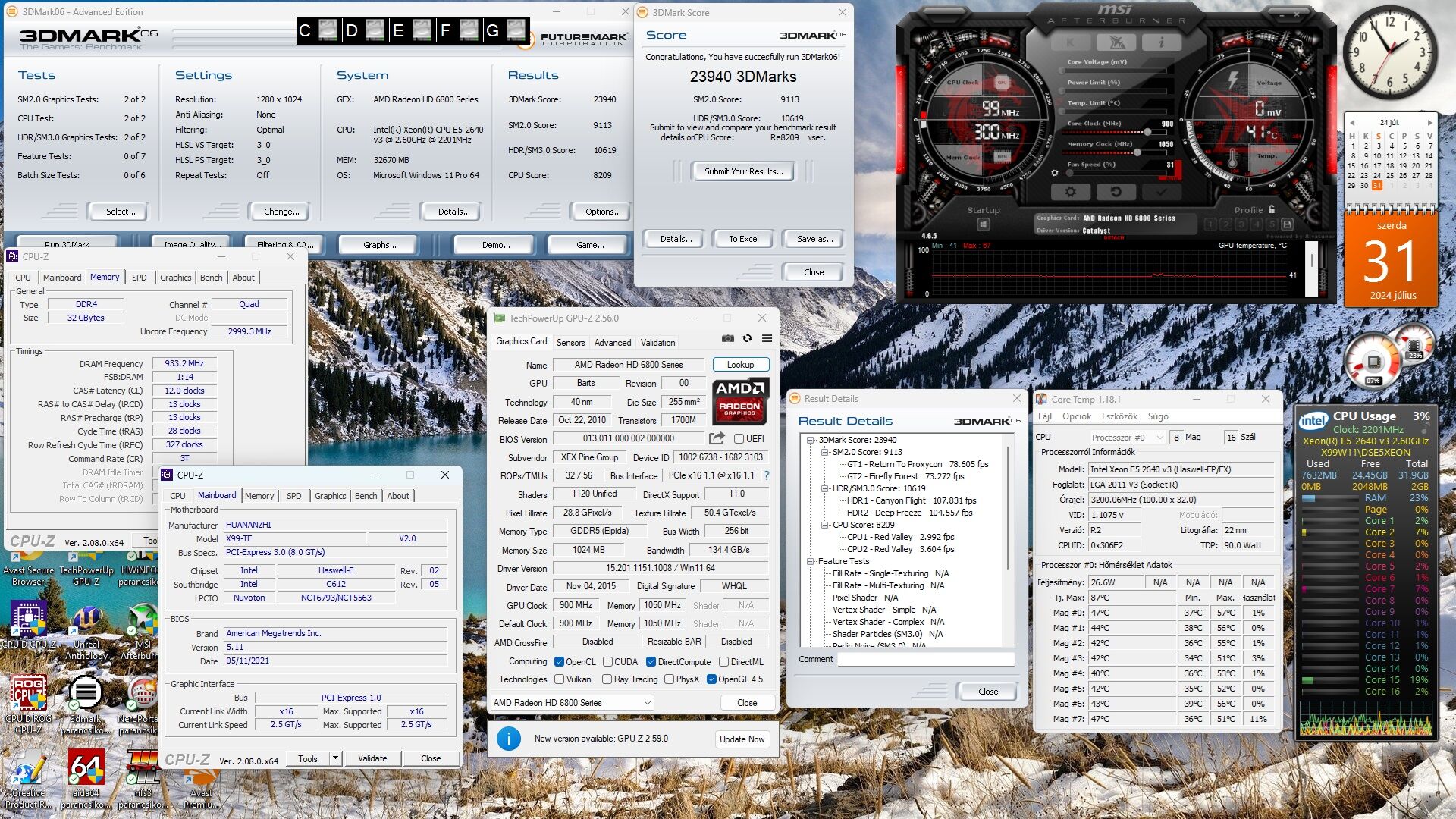Collapse the CPU Score tree node

(x=824, y=525)
